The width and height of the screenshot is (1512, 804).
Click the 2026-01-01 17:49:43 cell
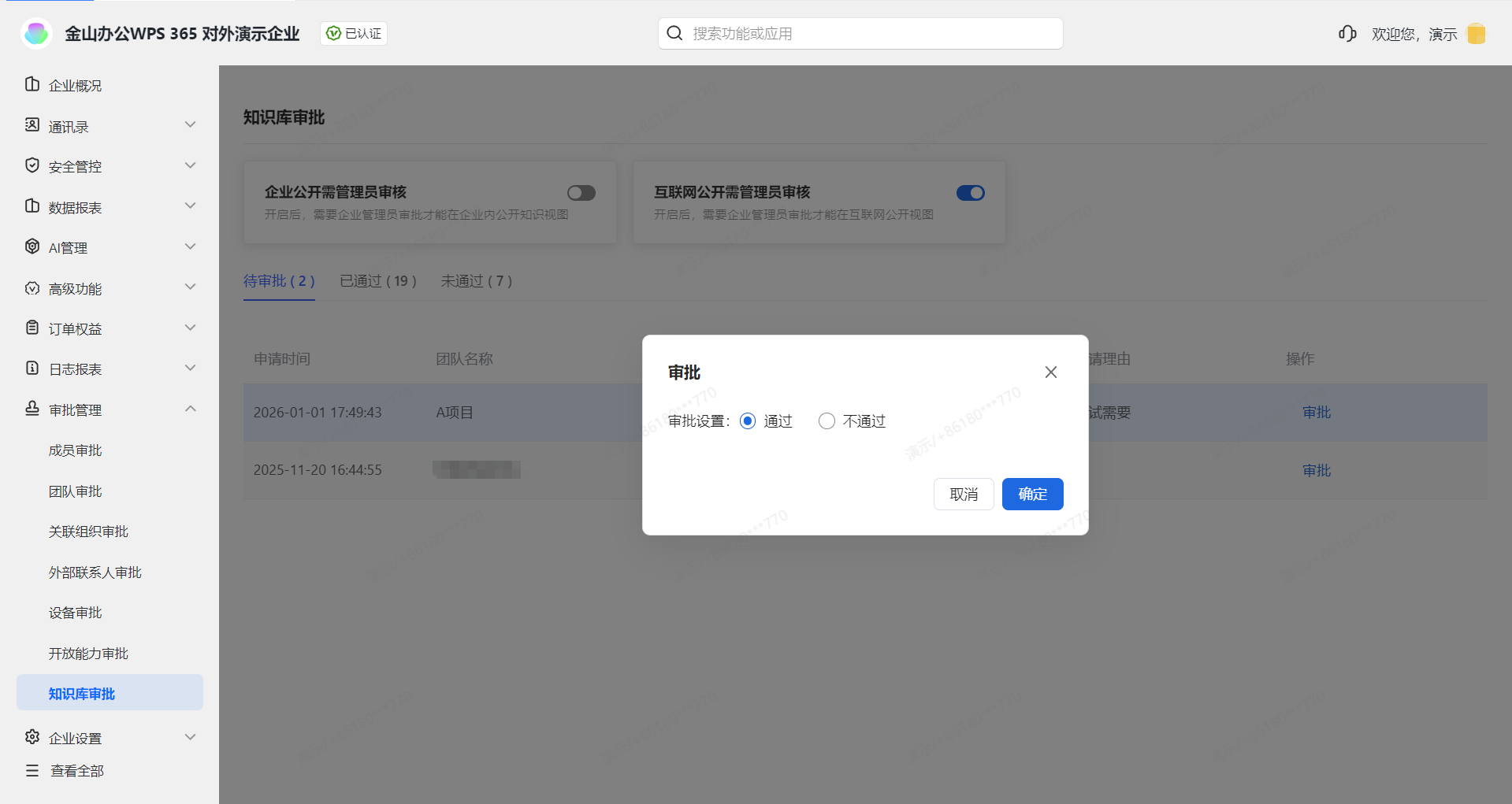pyautogui.click(x=318, y=413)
